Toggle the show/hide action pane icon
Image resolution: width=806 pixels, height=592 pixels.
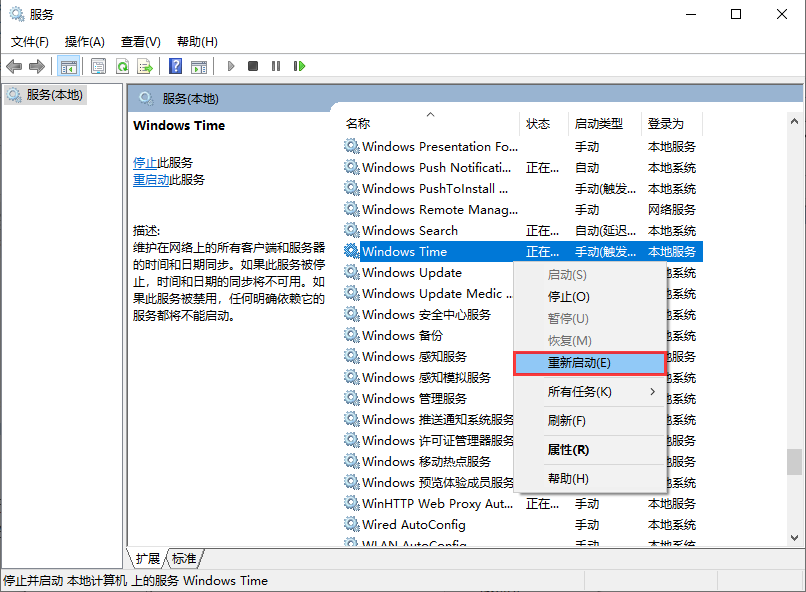(199, 66)
